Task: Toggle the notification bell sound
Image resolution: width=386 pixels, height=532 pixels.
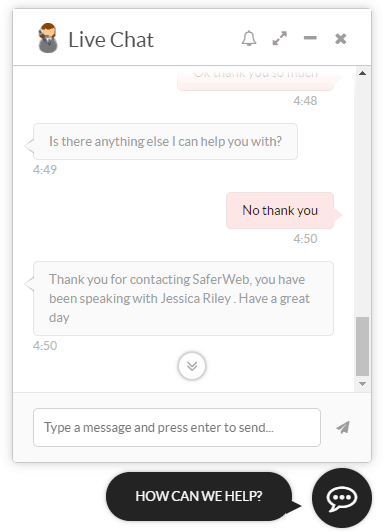Action: (249, 38)
